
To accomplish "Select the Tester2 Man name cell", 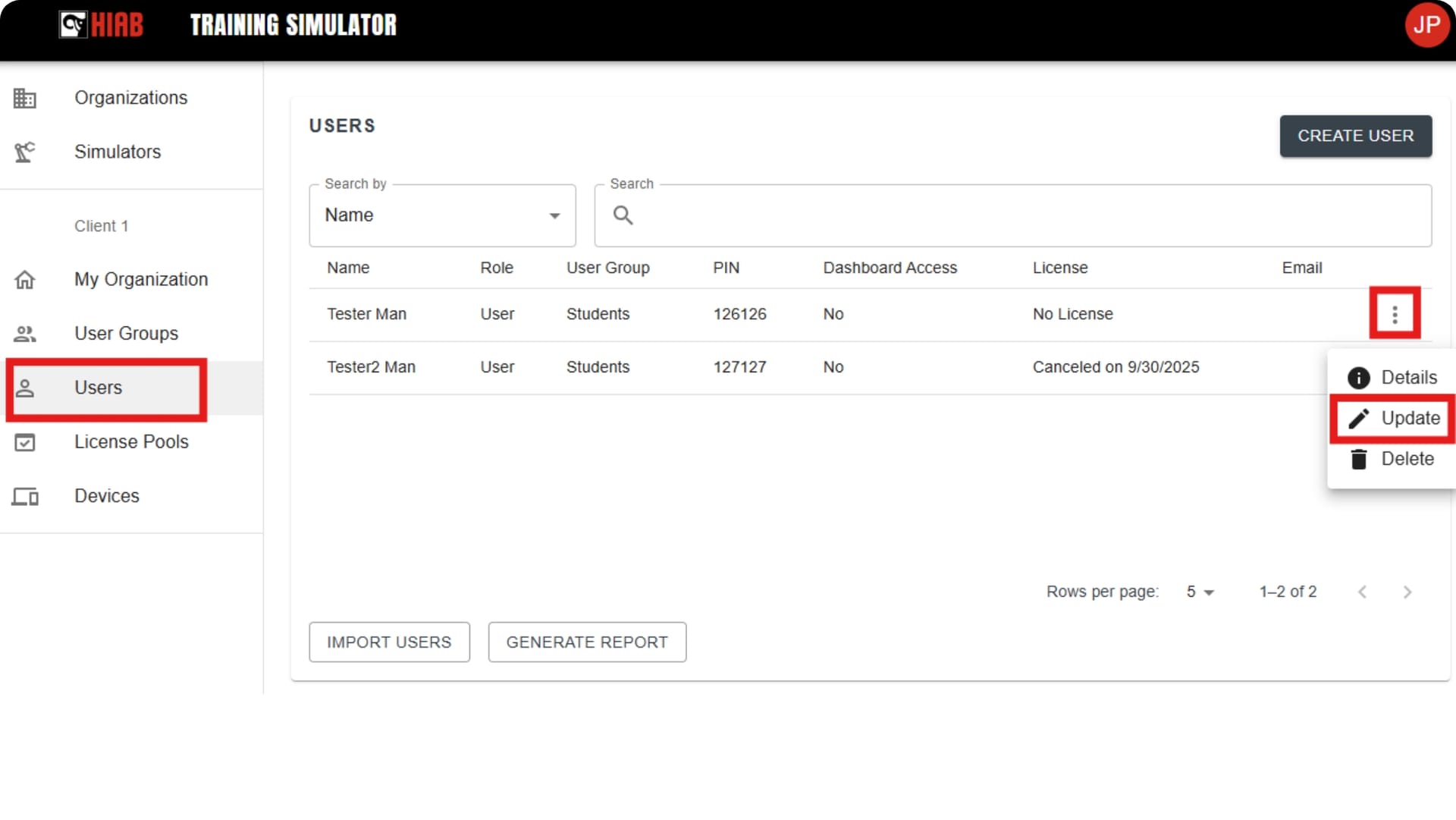I will [x=371, y=367].
